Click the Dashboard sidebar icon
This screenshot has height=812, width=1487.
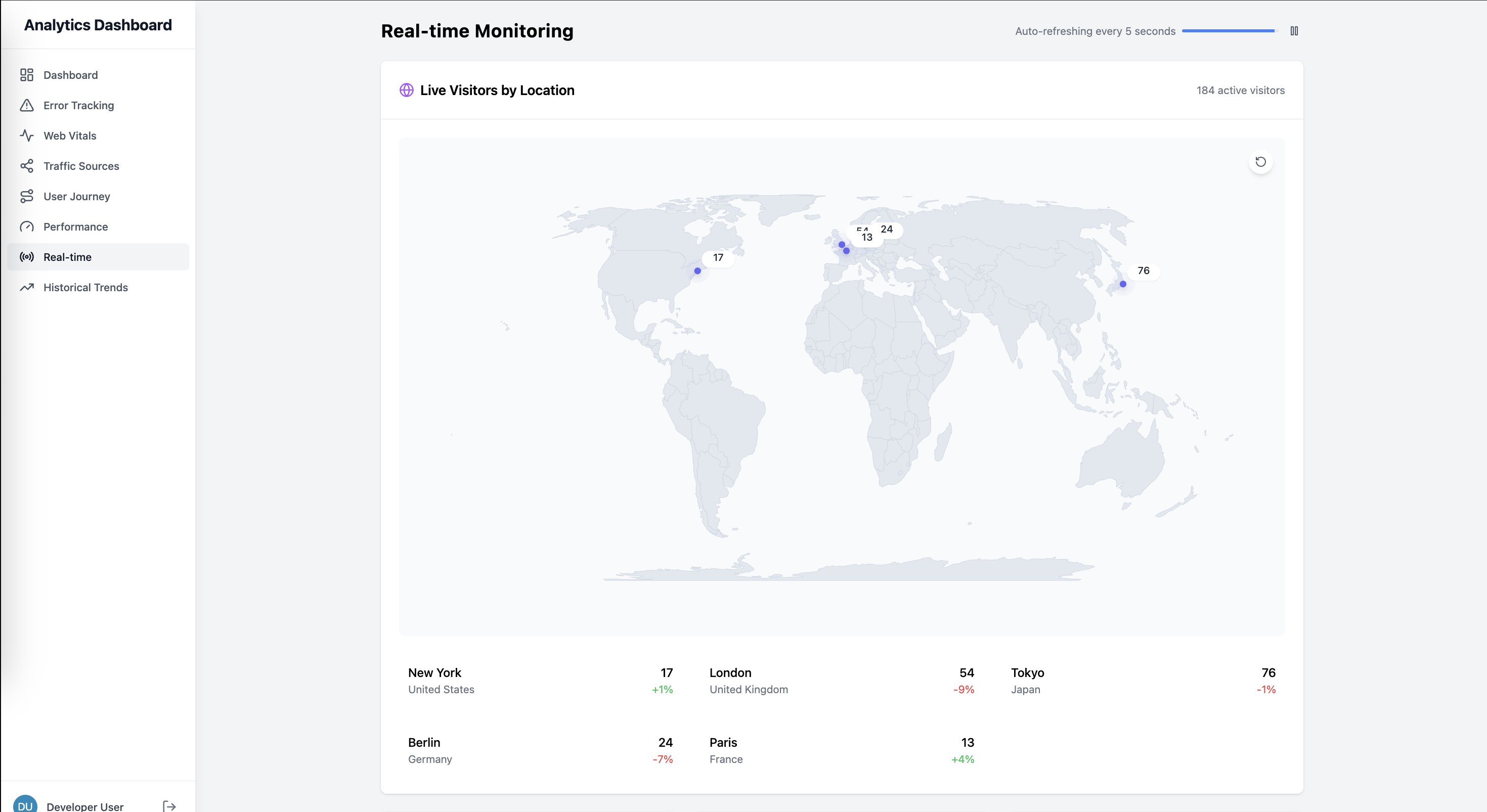pos(27,74)
